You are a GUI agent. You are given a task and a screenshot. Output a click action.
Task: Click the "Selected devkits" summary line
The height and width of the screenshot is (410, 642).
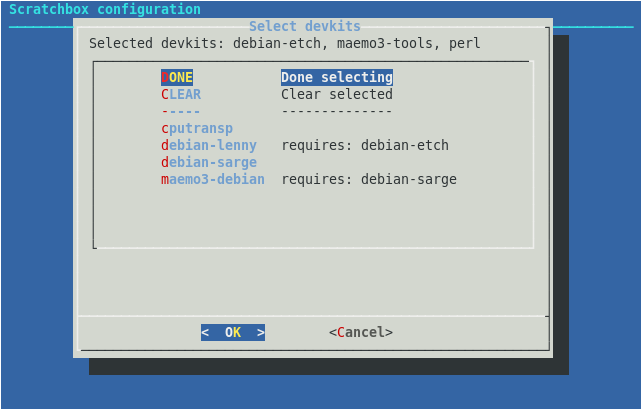[x=284, y=44]
